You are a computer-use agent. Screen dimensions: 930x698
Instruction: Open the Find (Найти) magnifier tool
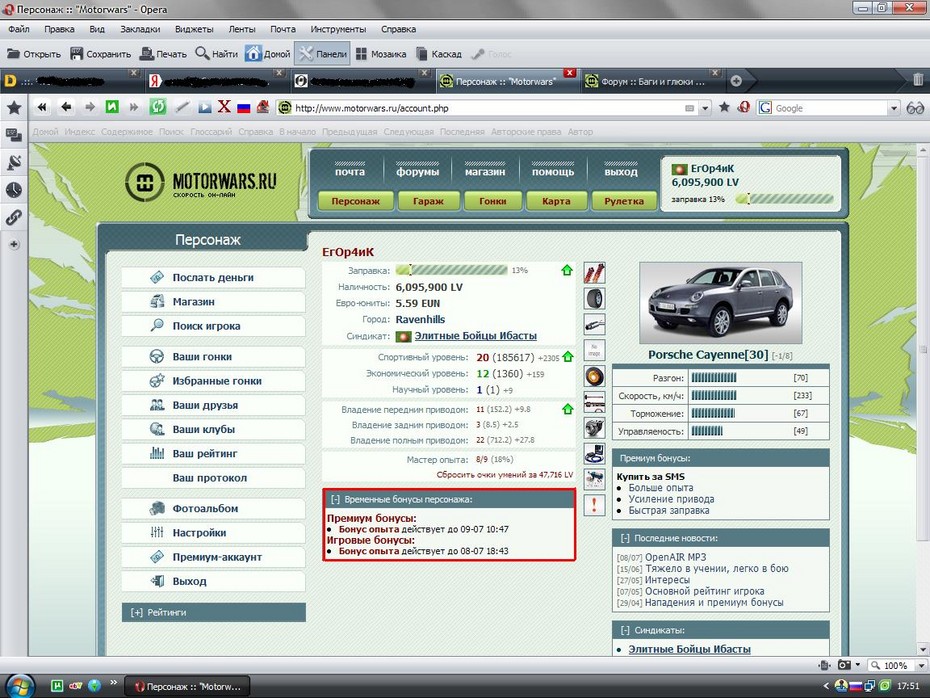point(202,53)
